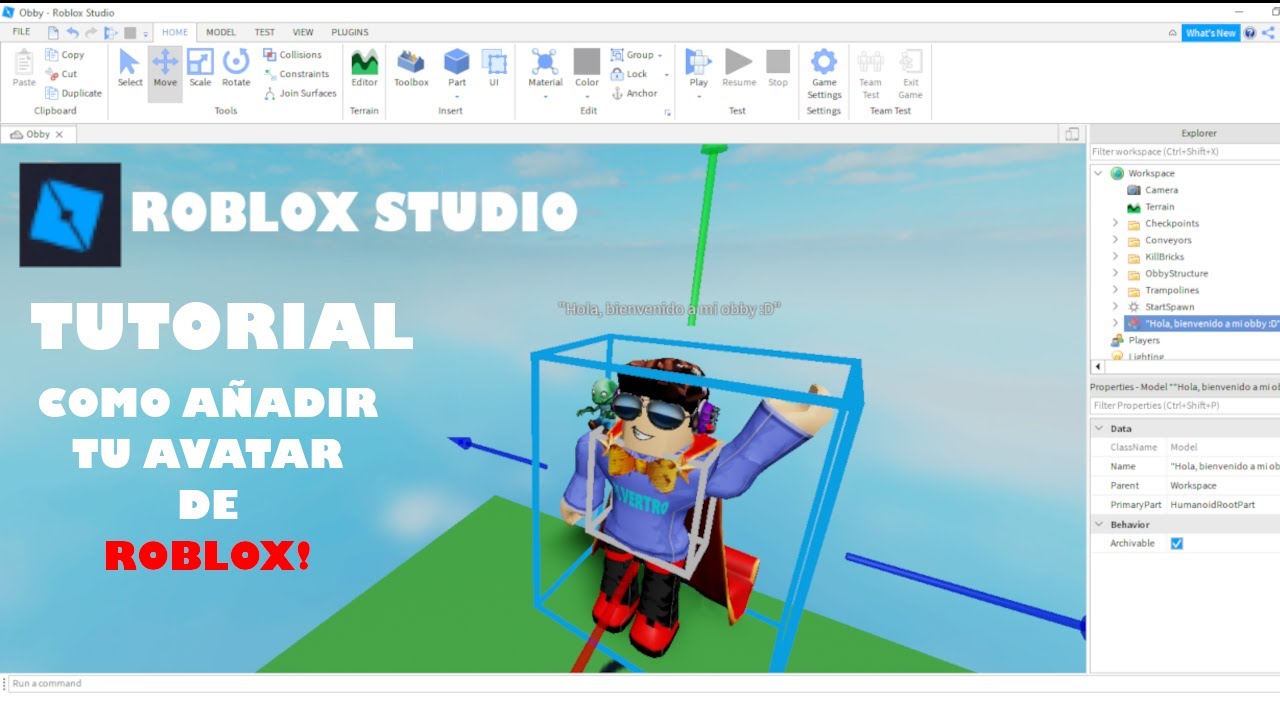Toggle Join Surfaces option
Image resolution: width=1280 pixels, height=720 pixels.
[300, 93]
